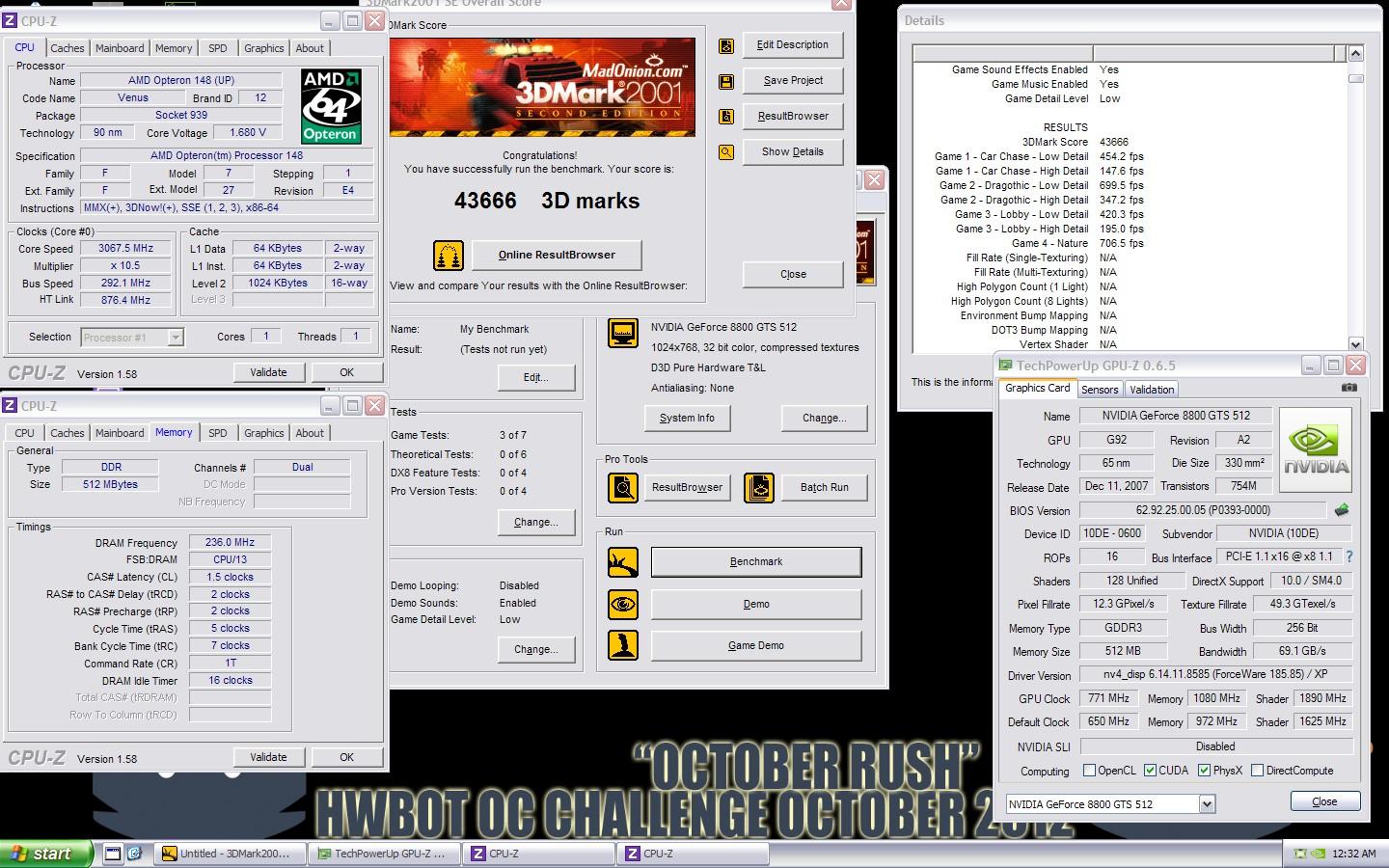This screenshot has height=868, width=1389.
Task: Click the DRAM Frequency value 236.0 MHz
Action: [x=230, y=543]
